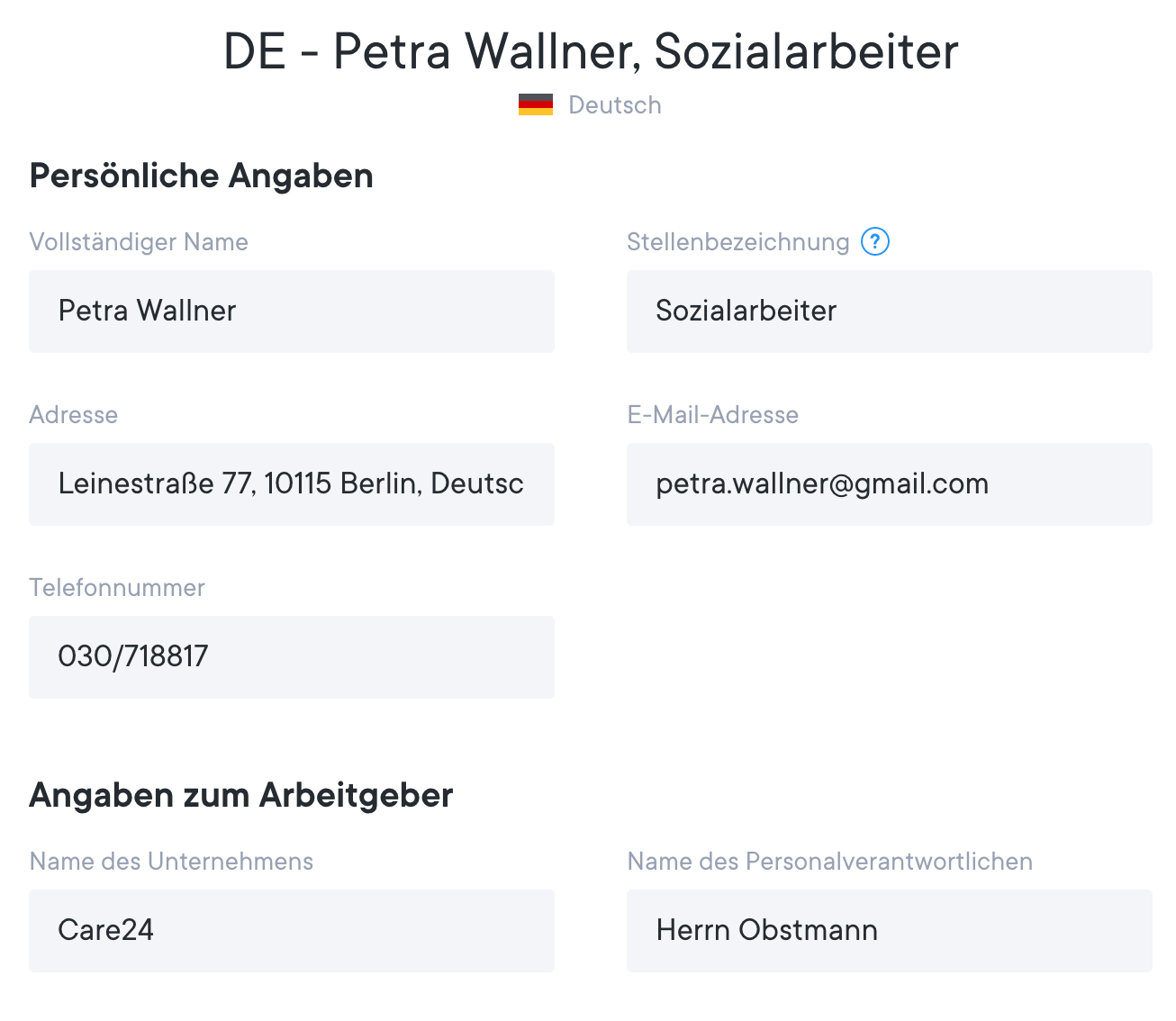Select the 'Angaben zum Arbeitgeber' section heading
The image size is (1176, 1021).
tap(241, 795)
